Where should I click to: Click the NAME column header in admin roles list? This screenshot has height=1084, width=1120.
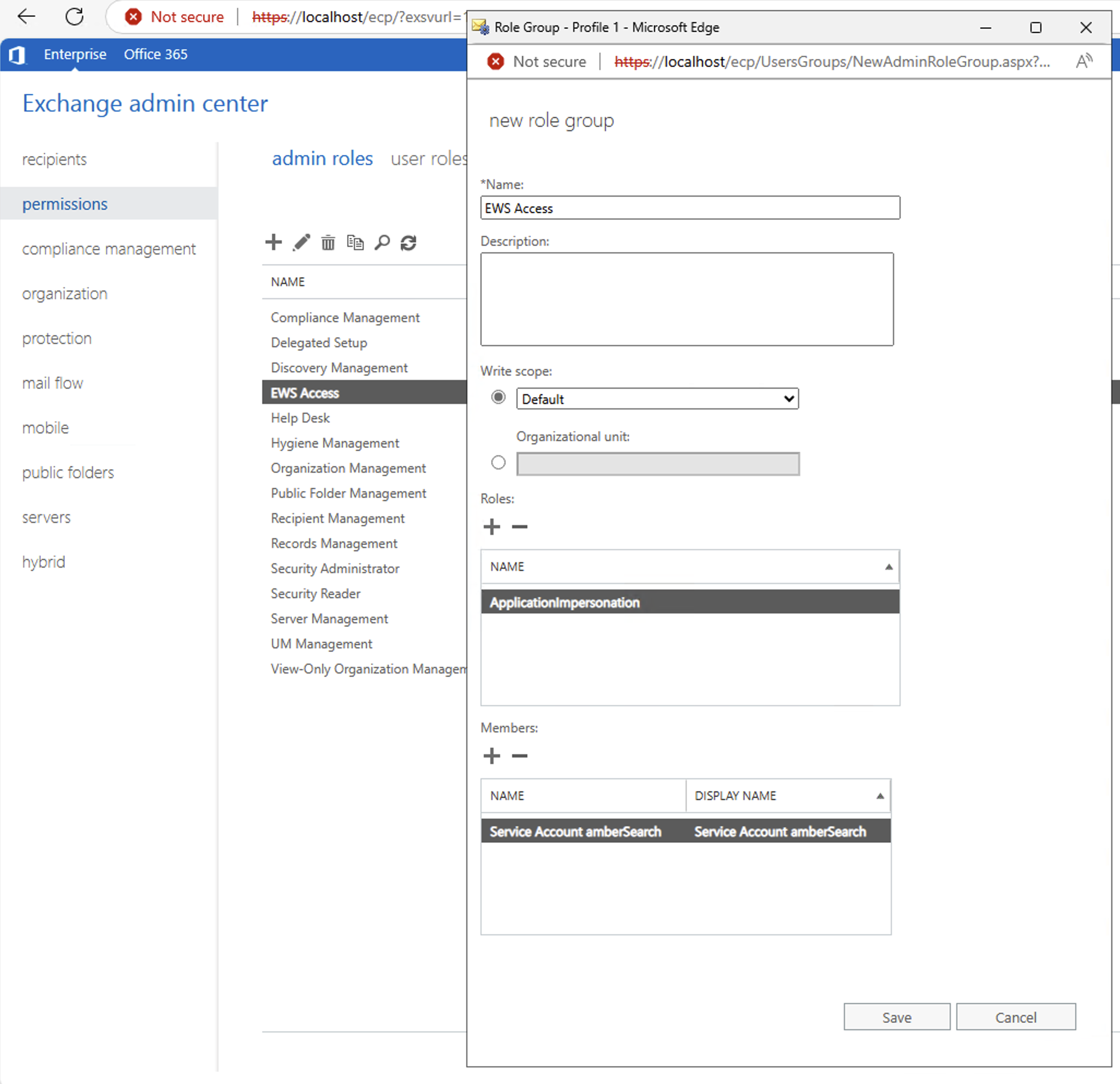(x=288, y=282)
